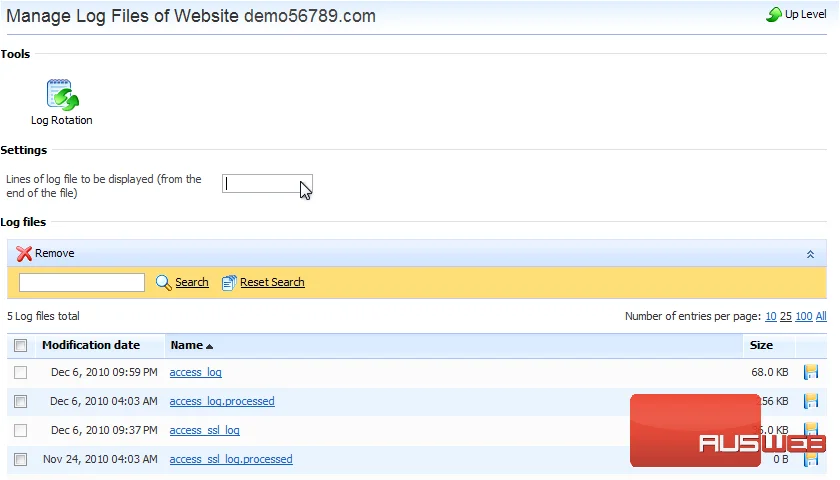
Task: Toggle the select-all checkbox in header
Action: point(20,346)
